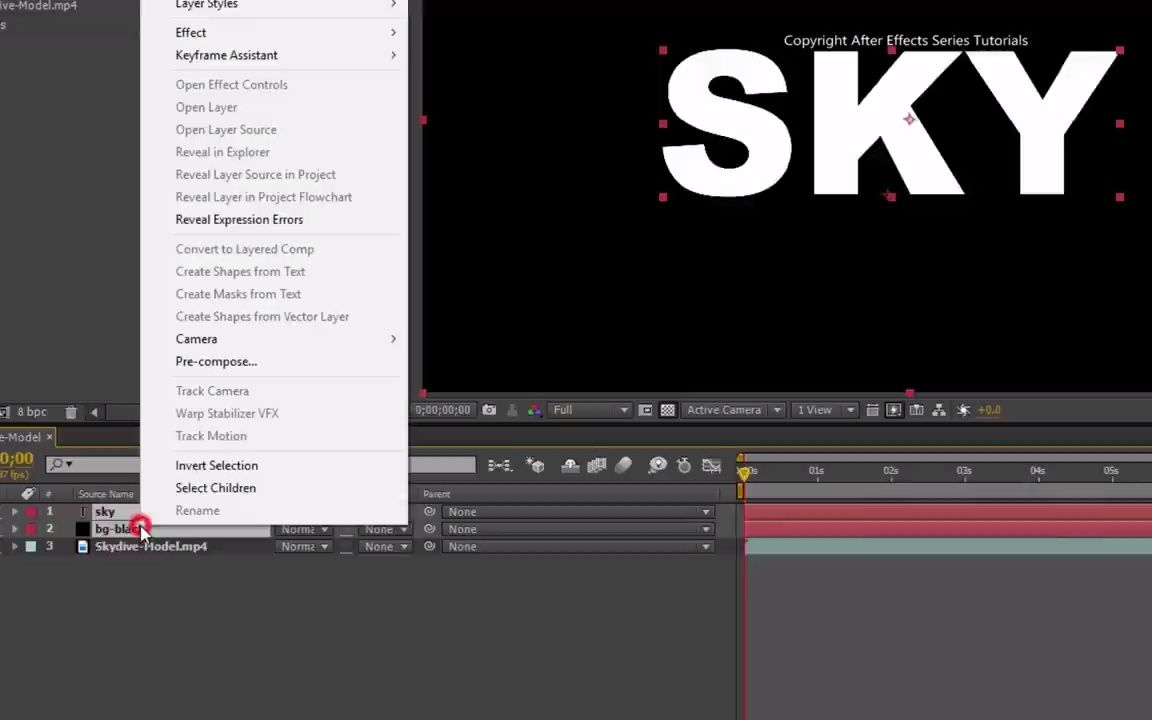
Task: Click Select Children in the menu
Action: [215, 487]
